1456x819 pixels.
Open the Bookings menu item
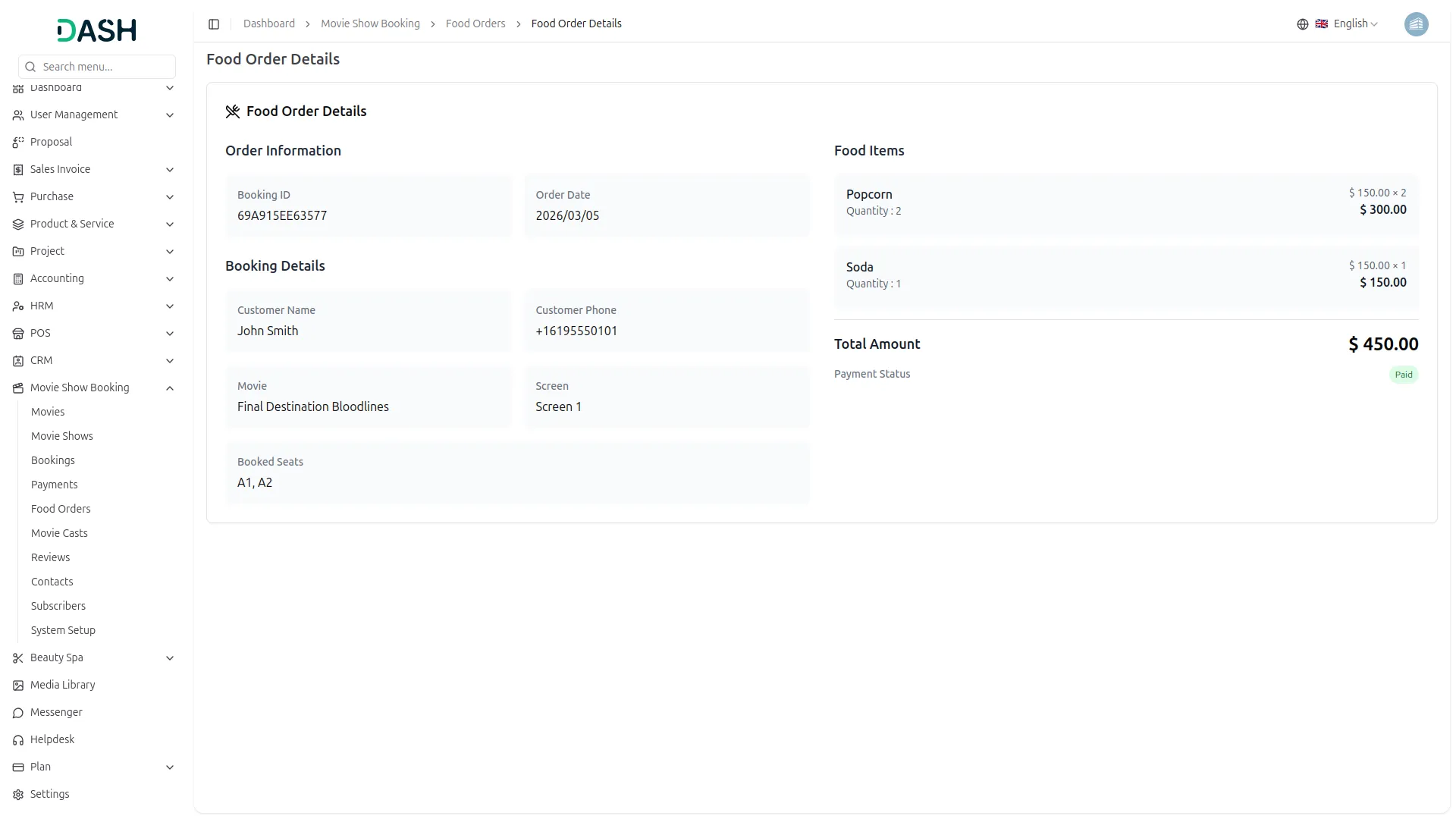[53, 460]
